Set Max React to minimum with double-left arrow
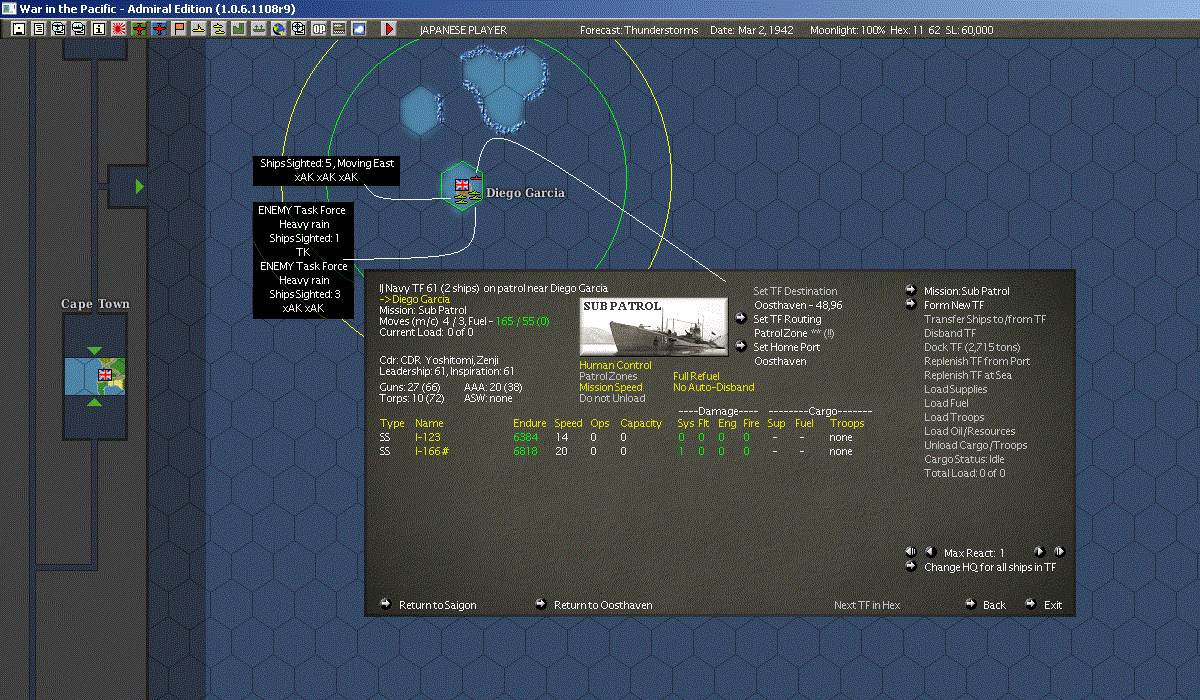The height and width of the screenshot is (700, 1200). point(910,552)
